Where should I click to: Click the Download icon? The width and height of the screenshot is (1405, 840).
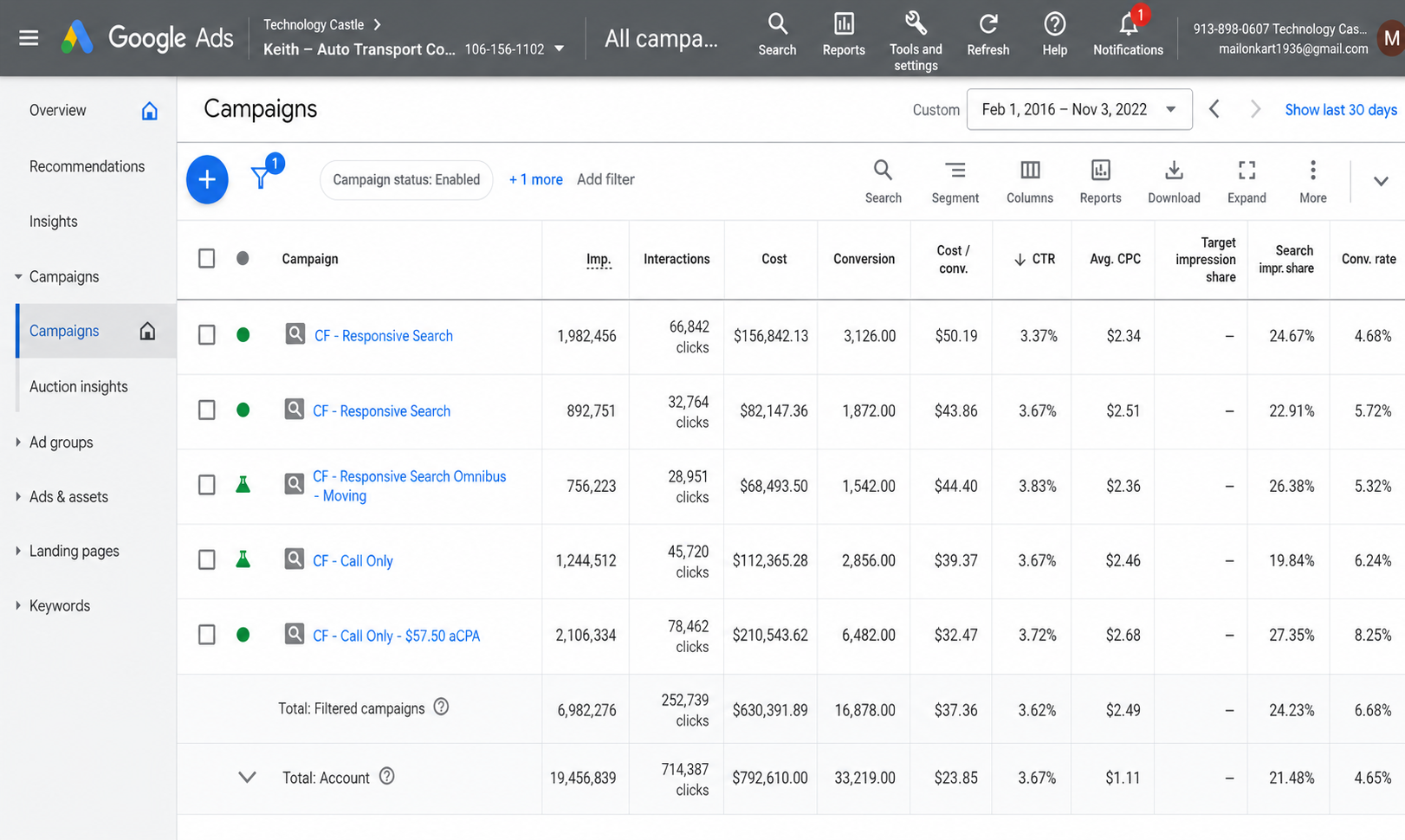coord(1174,170)
